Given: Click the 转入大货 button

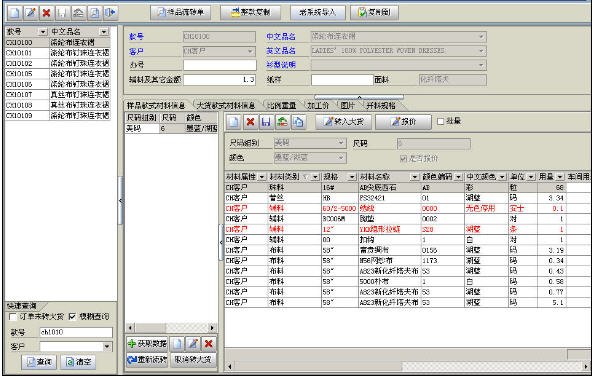Looking at the screenshot, I should [x=343, y=122].
